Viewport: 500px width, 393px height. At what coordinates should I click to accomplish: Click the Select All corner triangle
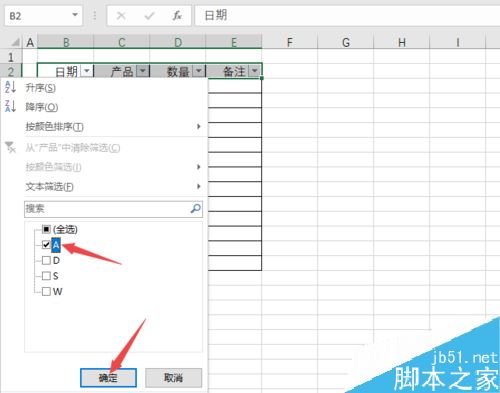click(x=15, y=42)
